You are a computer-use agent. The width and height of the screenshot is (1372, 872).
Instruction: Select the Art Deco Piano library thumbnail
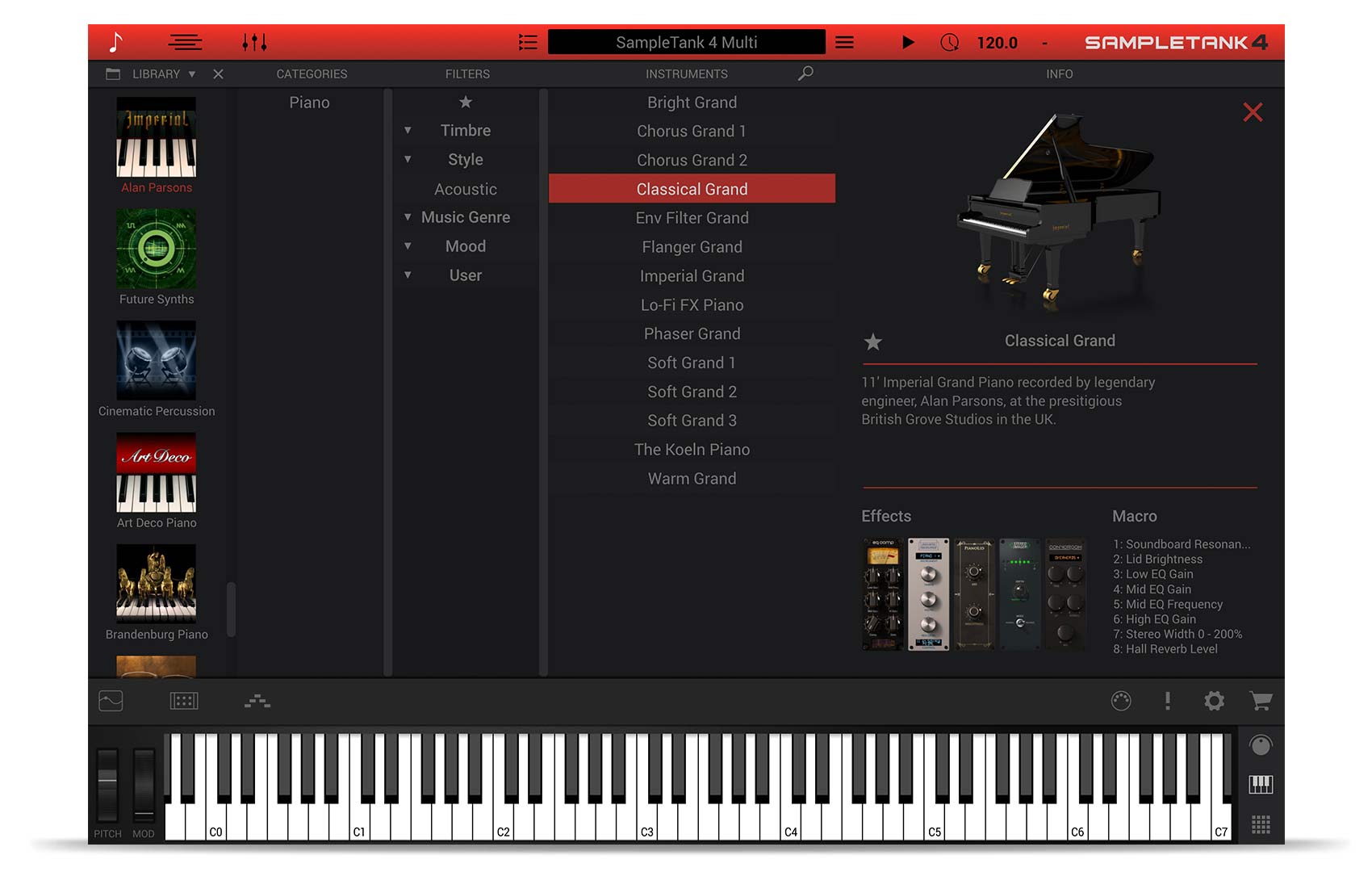(x=157, y=473)
